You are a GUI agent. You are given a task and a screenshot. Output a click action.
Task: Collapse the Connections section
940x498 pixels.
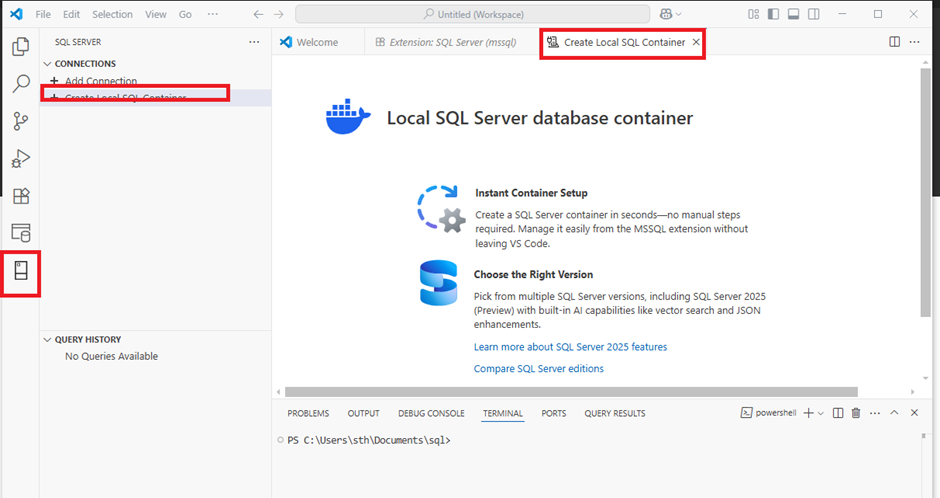coord(48,64)
